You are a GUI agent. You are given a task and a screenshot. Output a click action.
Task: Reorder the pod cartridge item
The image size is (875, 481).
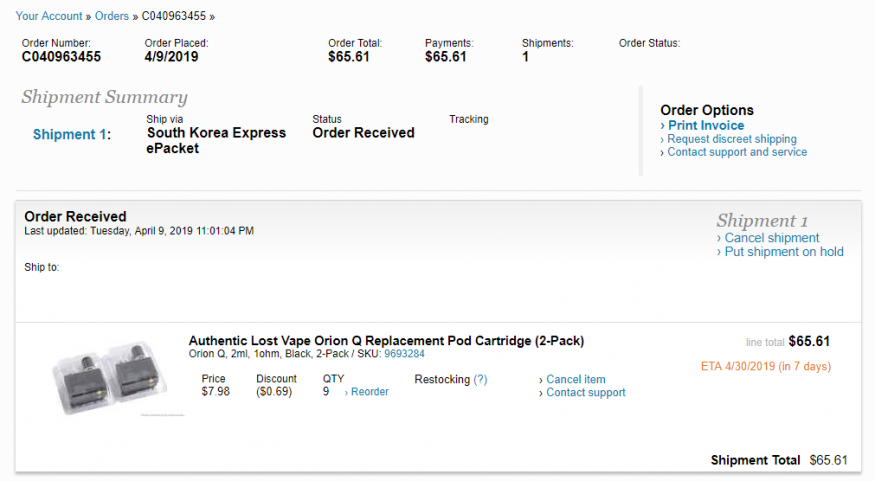point(369,392)
